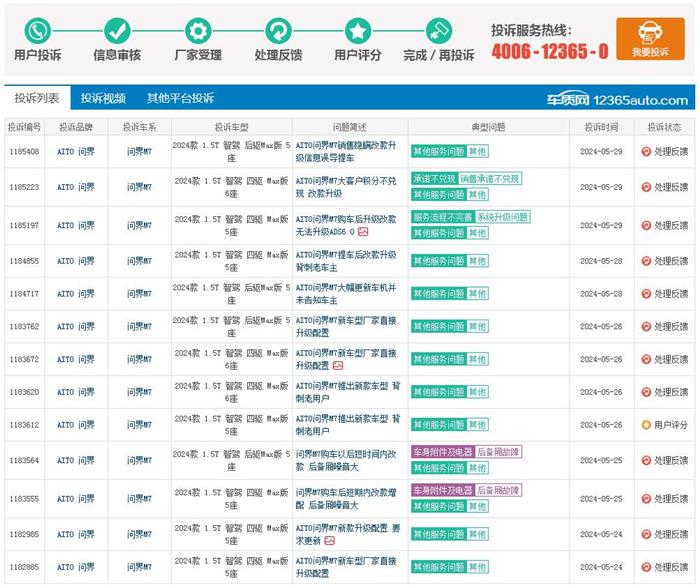700x585 pixels.
Task: Click status icon for complaint 1183762
Action: pyautogui.click(x=646, y=326)
